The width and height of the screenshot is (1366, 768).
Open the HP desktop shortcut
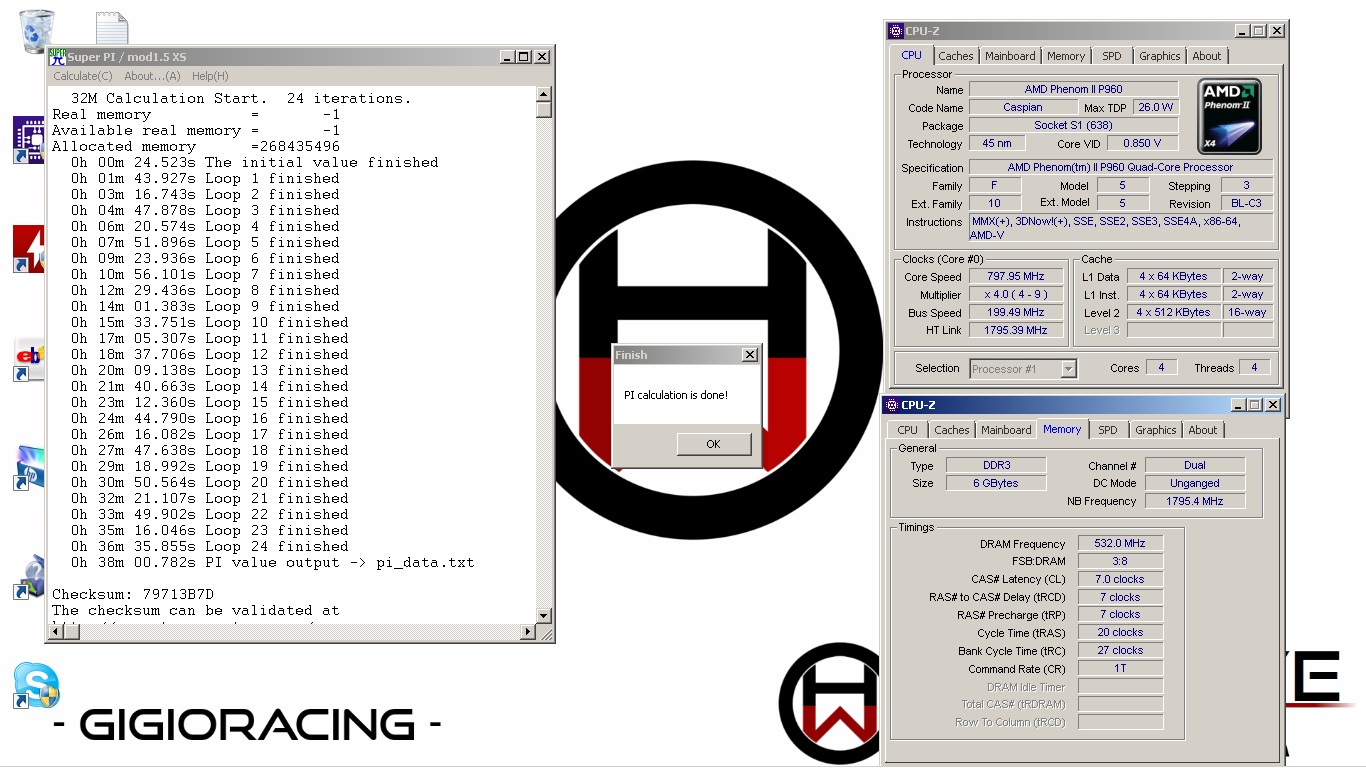(30, 468)
